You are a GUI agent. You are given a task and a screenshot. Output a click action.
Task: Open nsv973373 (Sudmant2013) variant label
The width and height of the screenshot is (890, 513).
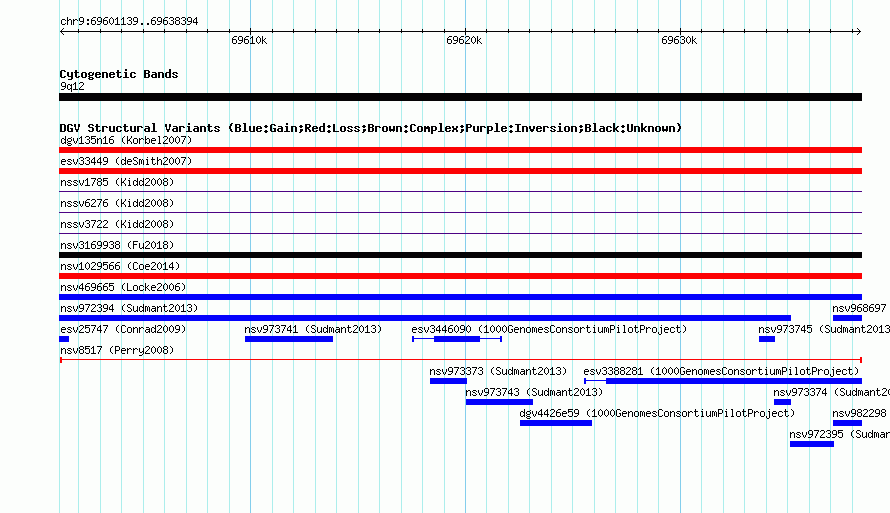[x=498, y=371]
